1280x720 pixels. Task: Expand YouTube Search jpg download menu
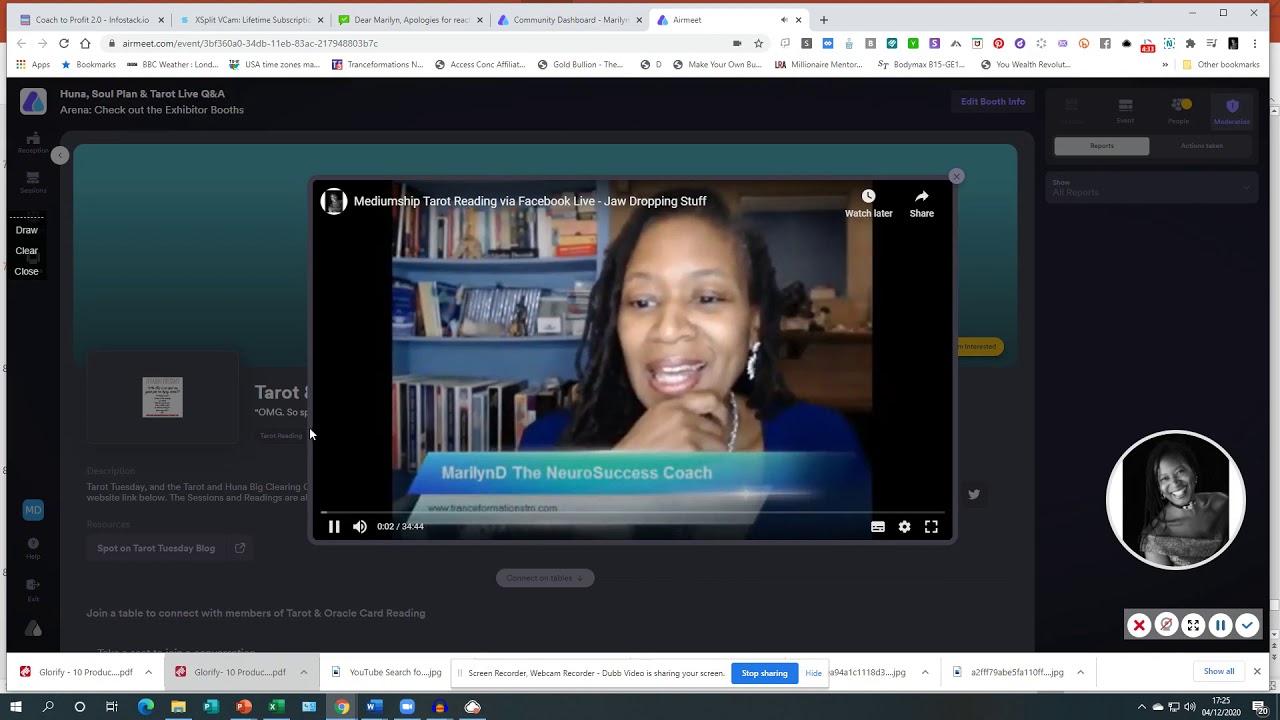coord(457,673)
